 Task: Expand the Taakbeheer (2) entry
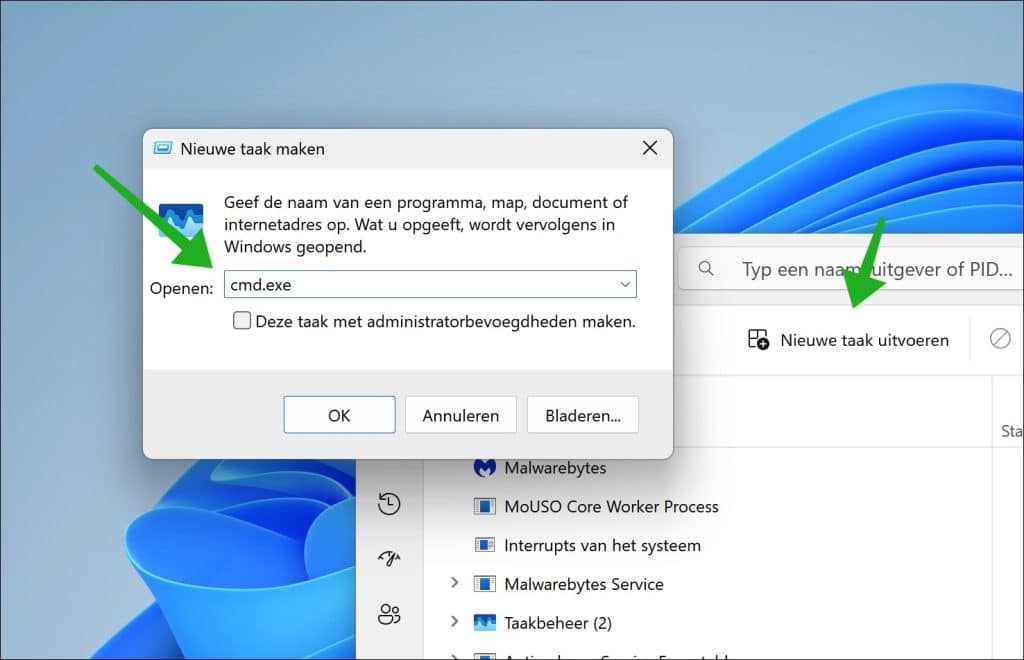point(455,622)
